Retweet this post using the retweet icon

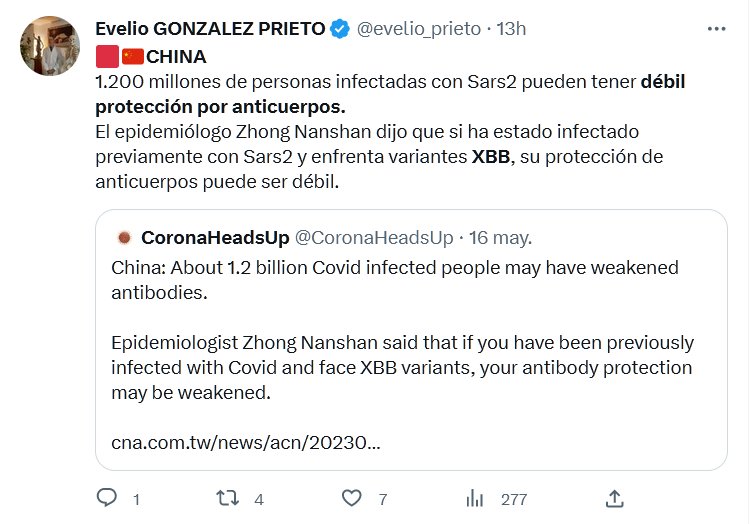click(x=228, y=498)
